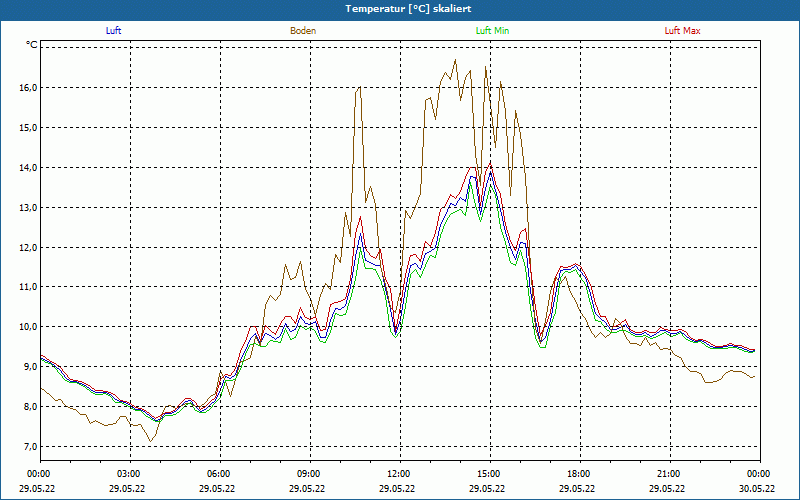The width and height of the screenshot is (800, 500).
Task: Click the 30.05.22 date label
Action: (757, 488)
